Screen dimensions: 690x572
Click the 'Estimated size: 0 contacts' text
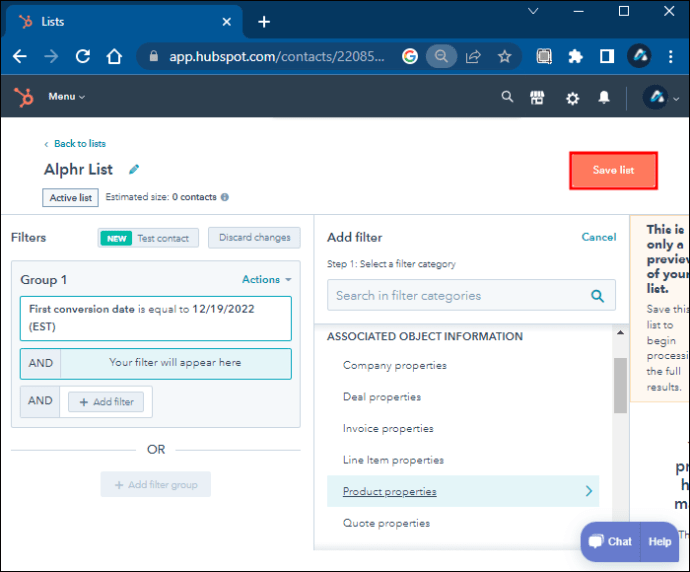161,197
